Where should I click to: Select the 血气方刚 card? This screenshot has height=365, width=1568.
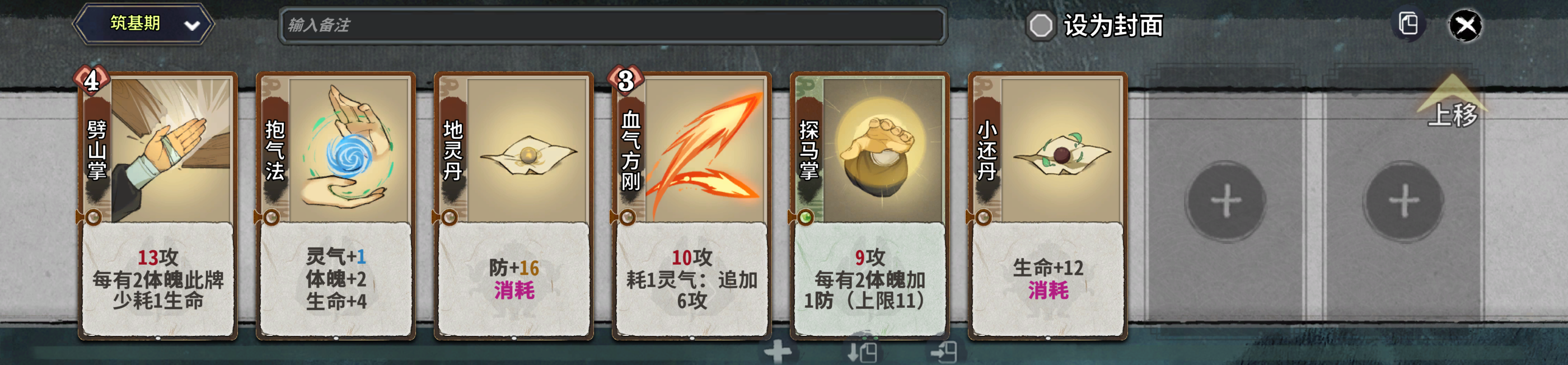tap(692, 205)
